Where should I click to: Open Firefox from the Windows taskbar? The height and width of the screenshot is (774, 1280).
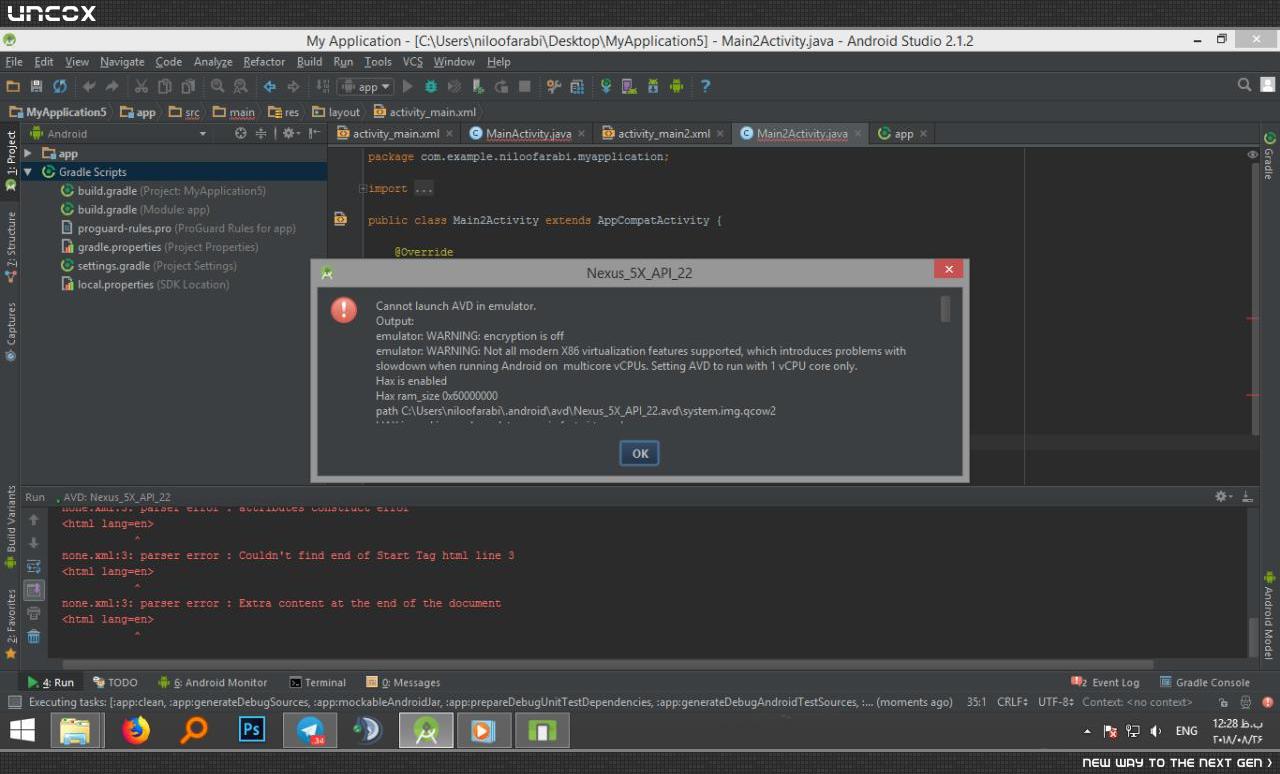[x=135, y=731]
